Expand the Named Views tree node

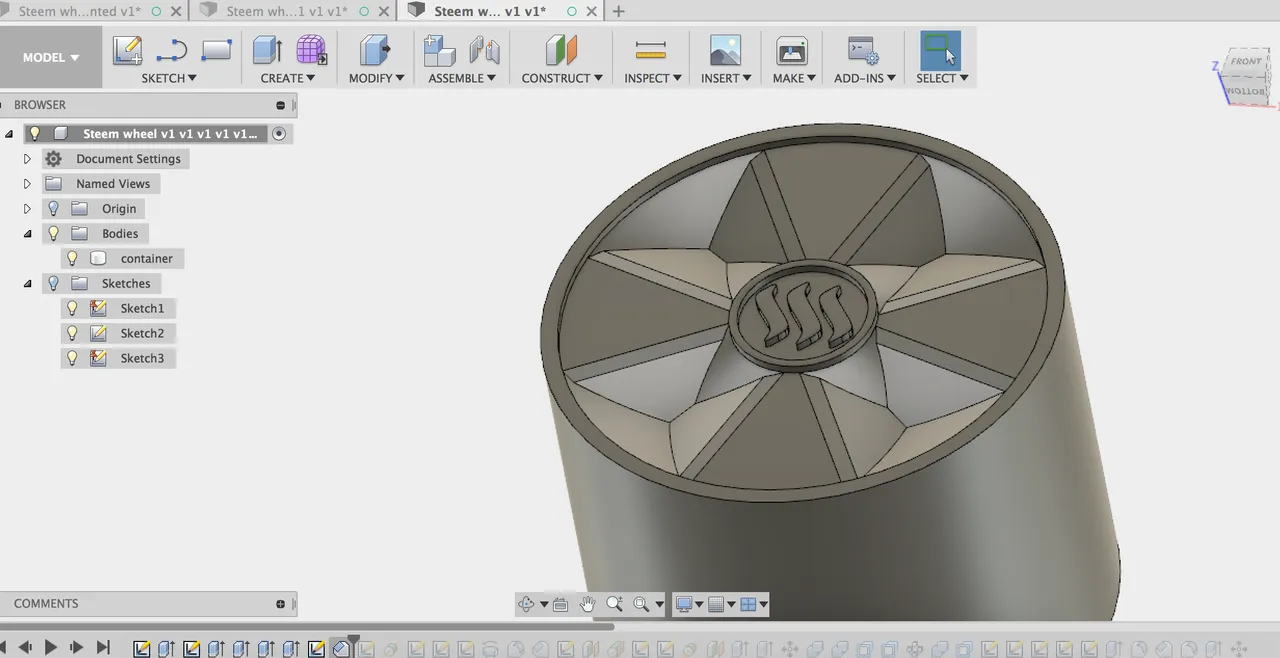click(x=27, y=184)
